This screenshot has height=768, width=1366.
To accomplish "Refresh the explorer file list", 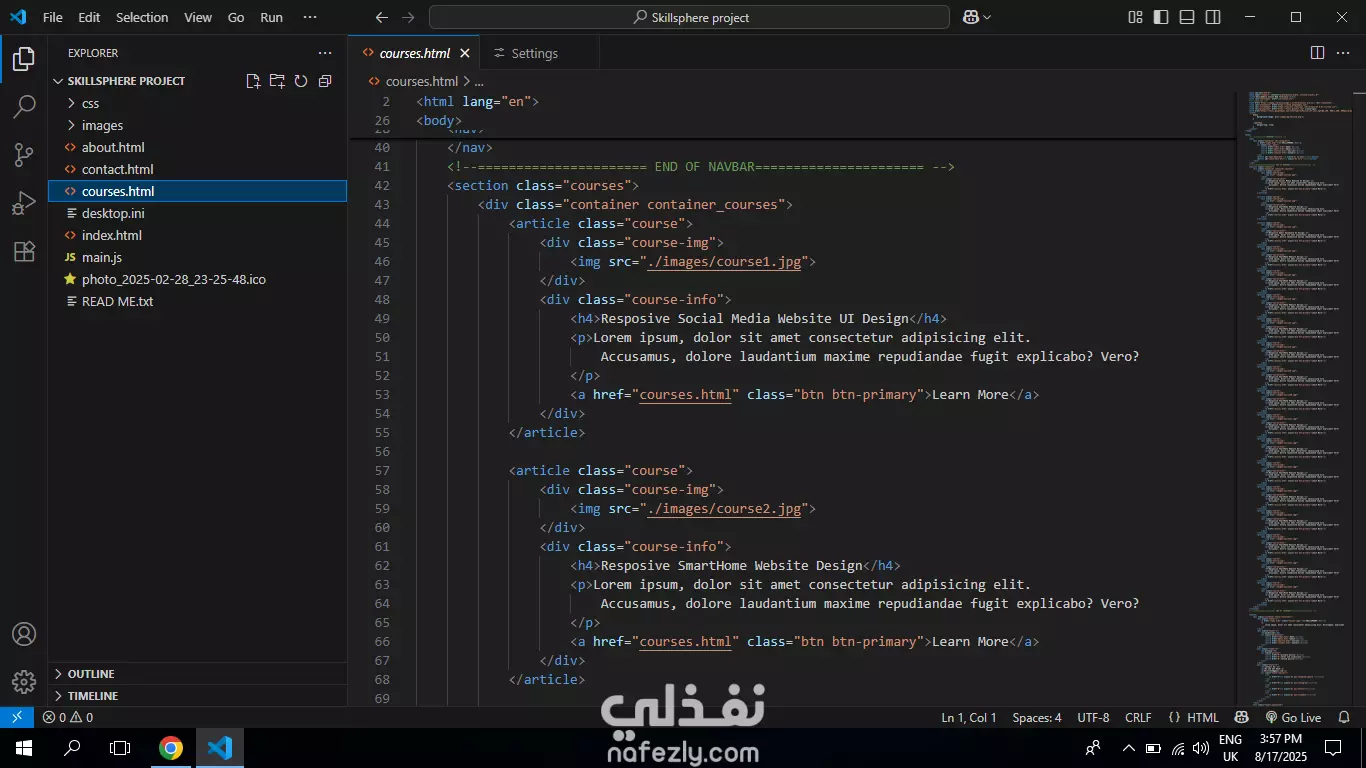I will pyautogui.click(x=301, y=81).
